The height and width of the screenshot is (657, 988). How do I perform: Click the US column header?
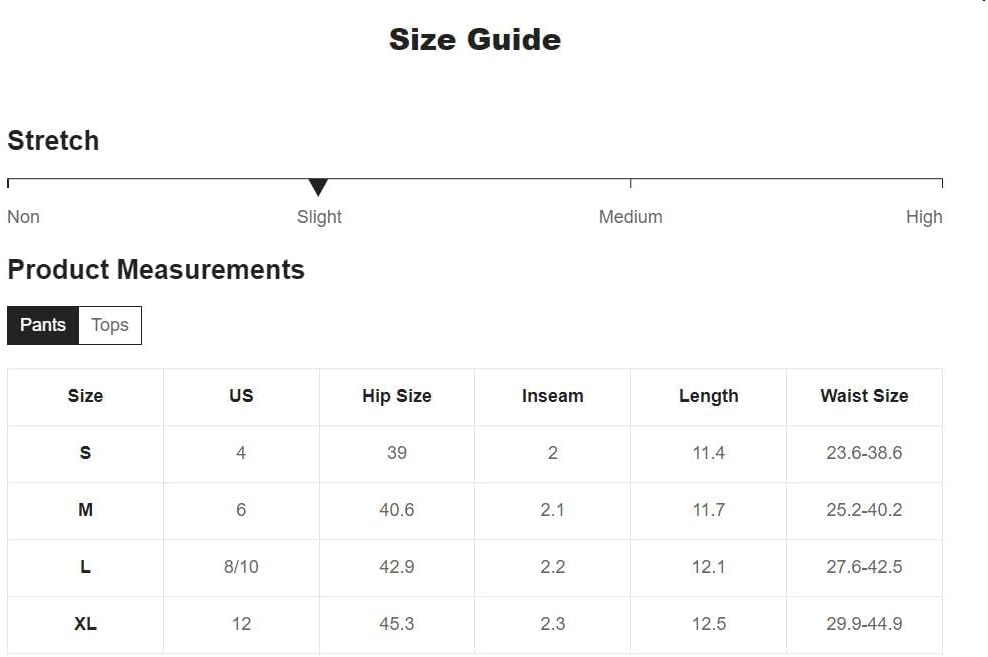pyautogui.click(x=241, y=396)
